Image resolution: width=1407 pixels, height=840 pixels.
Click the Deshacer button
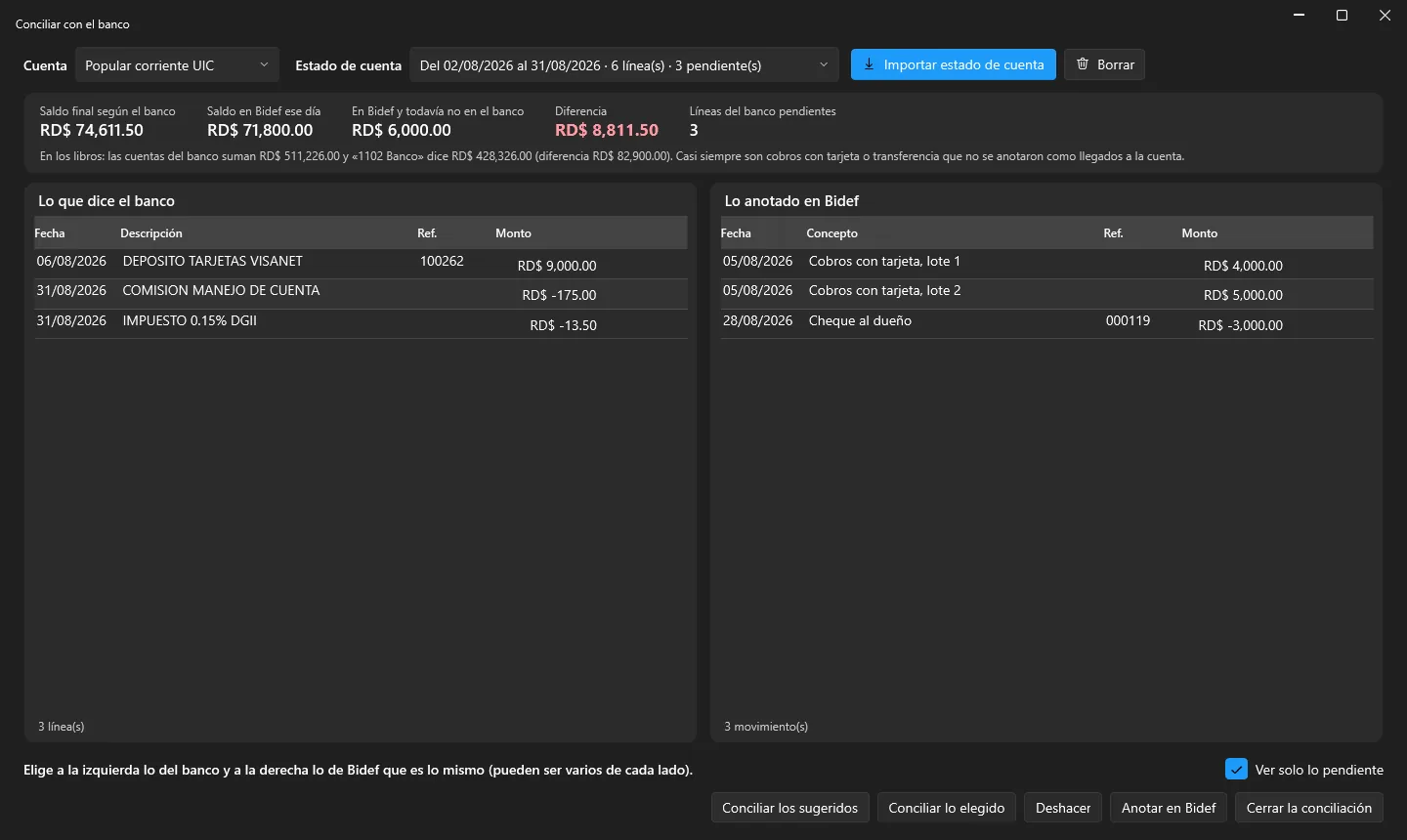(1063, 808)
